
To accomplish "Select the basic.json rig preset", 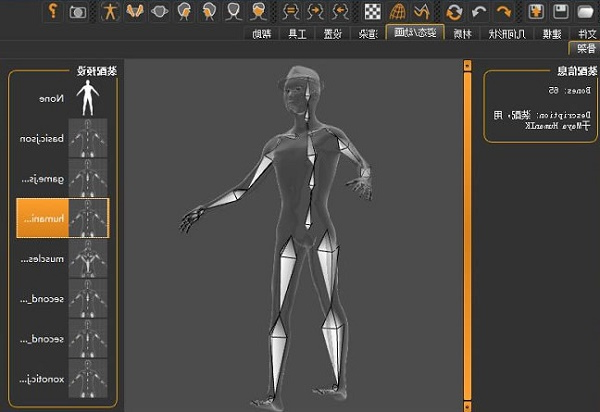I will (x=62, y=138).
